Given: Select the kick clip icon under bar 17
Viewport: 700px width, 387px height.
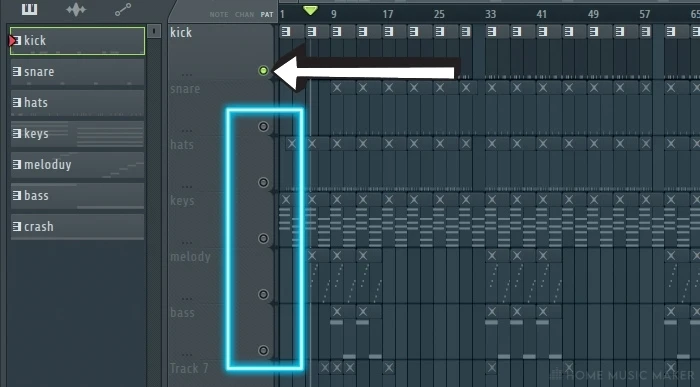Looking at the screenshot, I should coord(389,32).
